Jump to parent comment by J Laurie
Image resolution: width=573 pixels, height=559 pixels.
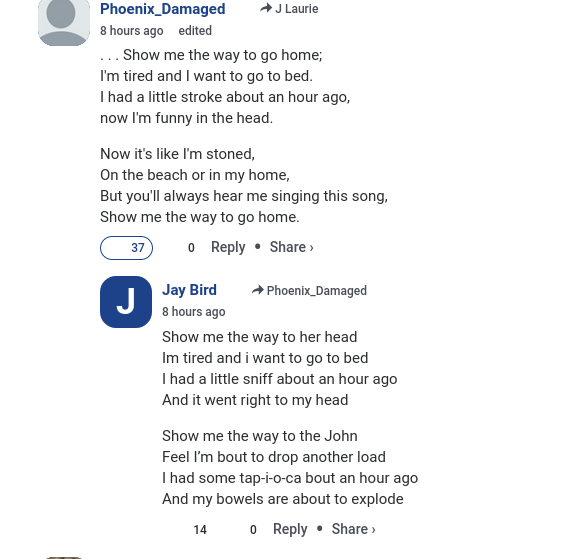(x=297, y=8)
